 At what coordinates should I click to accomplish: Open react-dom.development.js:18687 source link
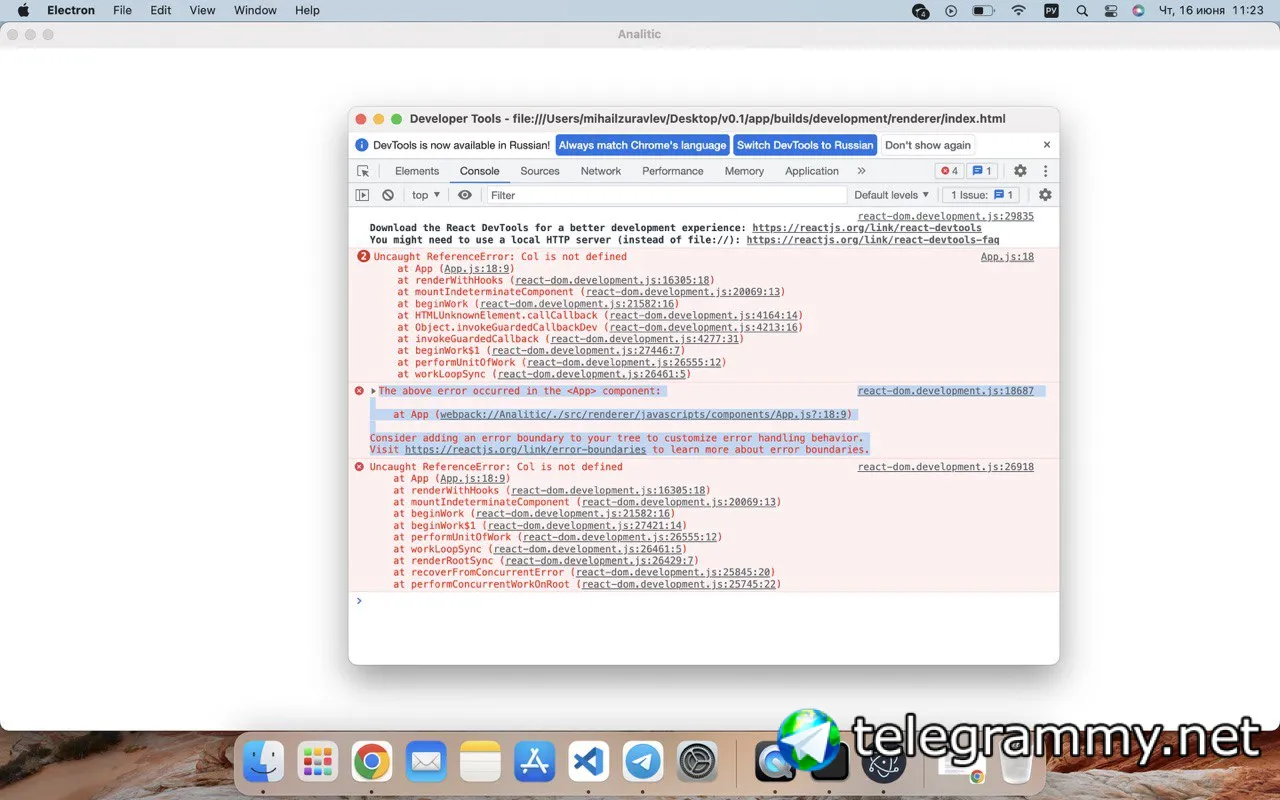(x=946, y=391)
